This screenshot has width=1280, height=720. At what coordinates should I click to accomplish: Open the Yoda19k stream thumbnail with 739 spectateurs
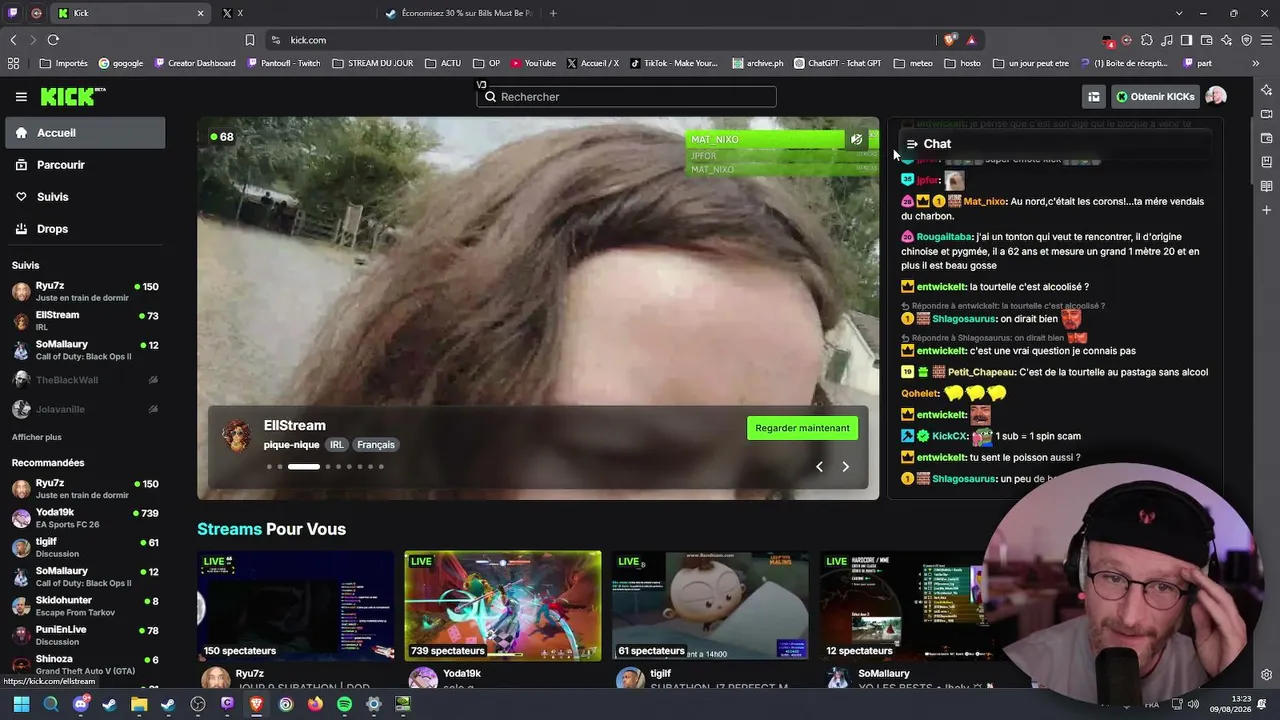[x=503, y=605]
